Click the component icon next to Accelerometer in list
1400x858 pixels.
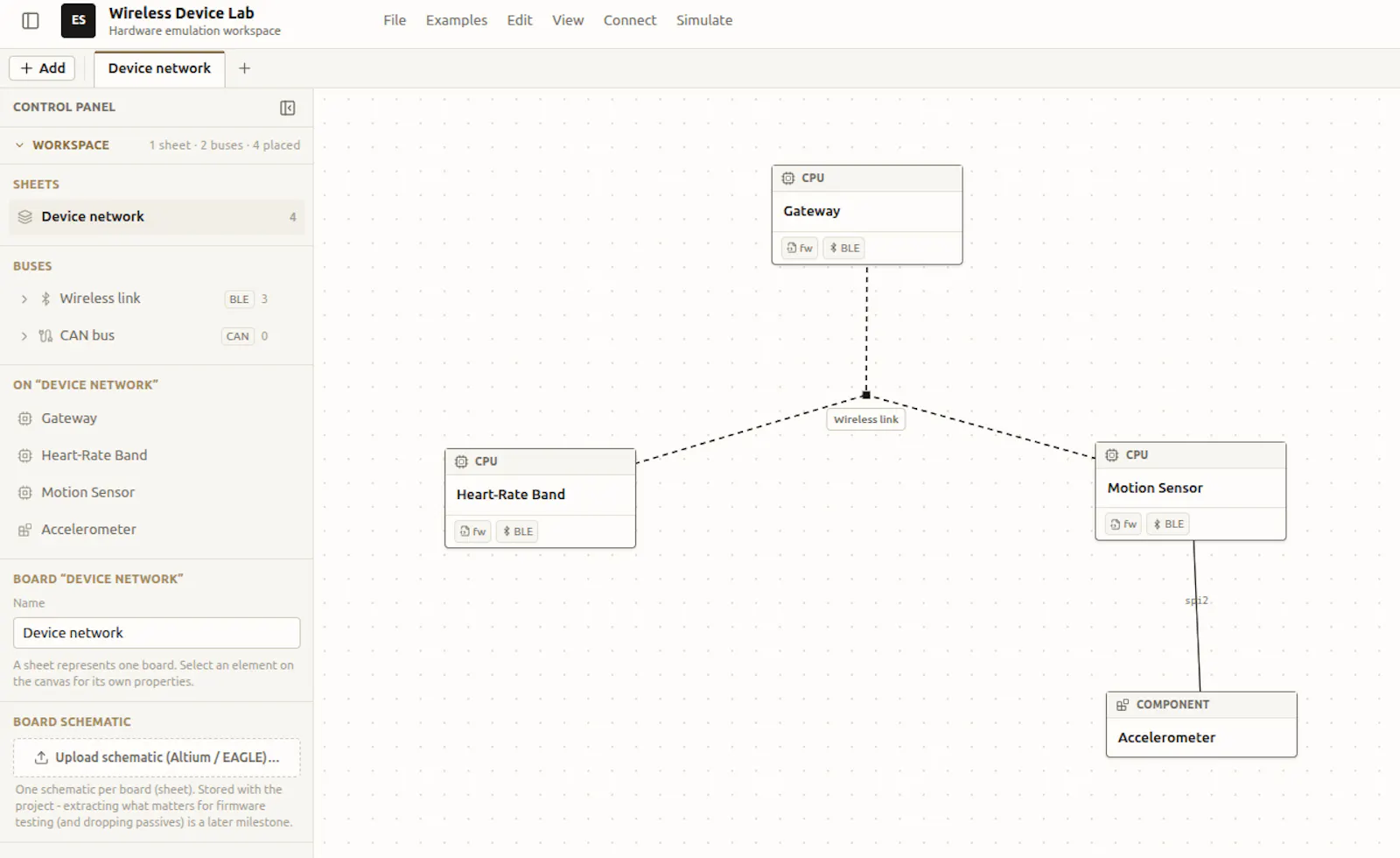pyautogui.click(x=25, y=530)
